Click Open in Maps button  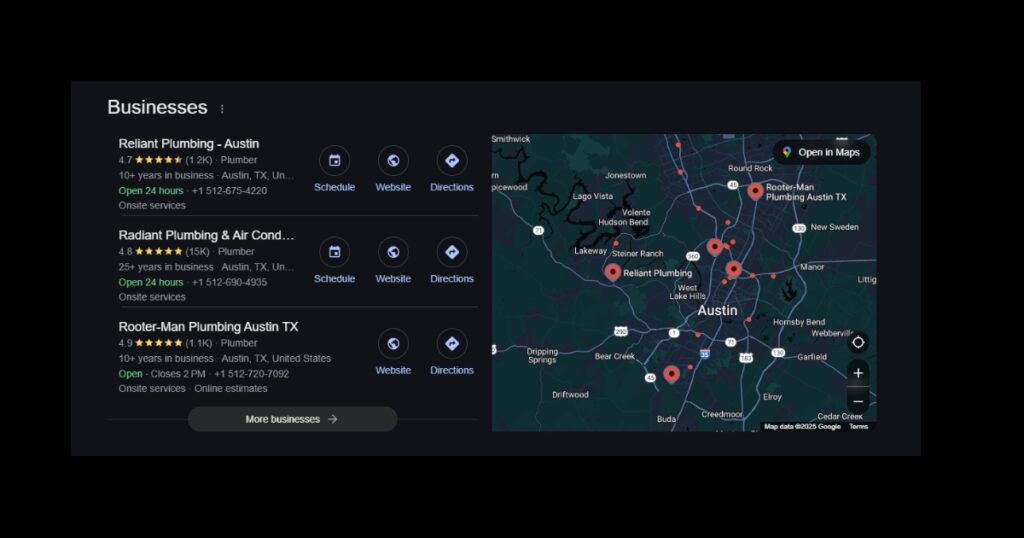click(821, 152)
